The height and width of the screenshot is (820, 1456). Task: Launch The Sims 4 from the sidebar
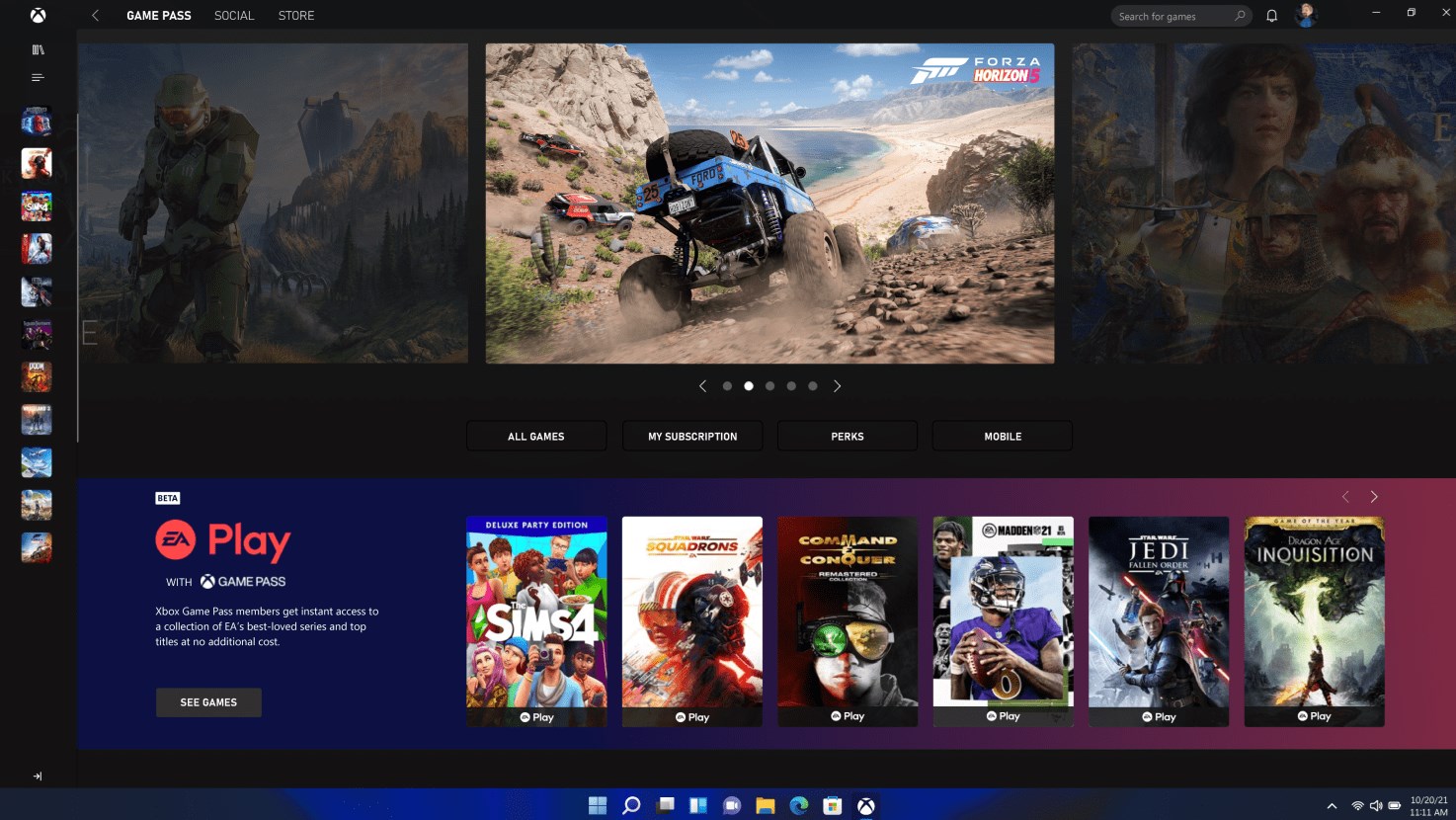coord(37,205)
